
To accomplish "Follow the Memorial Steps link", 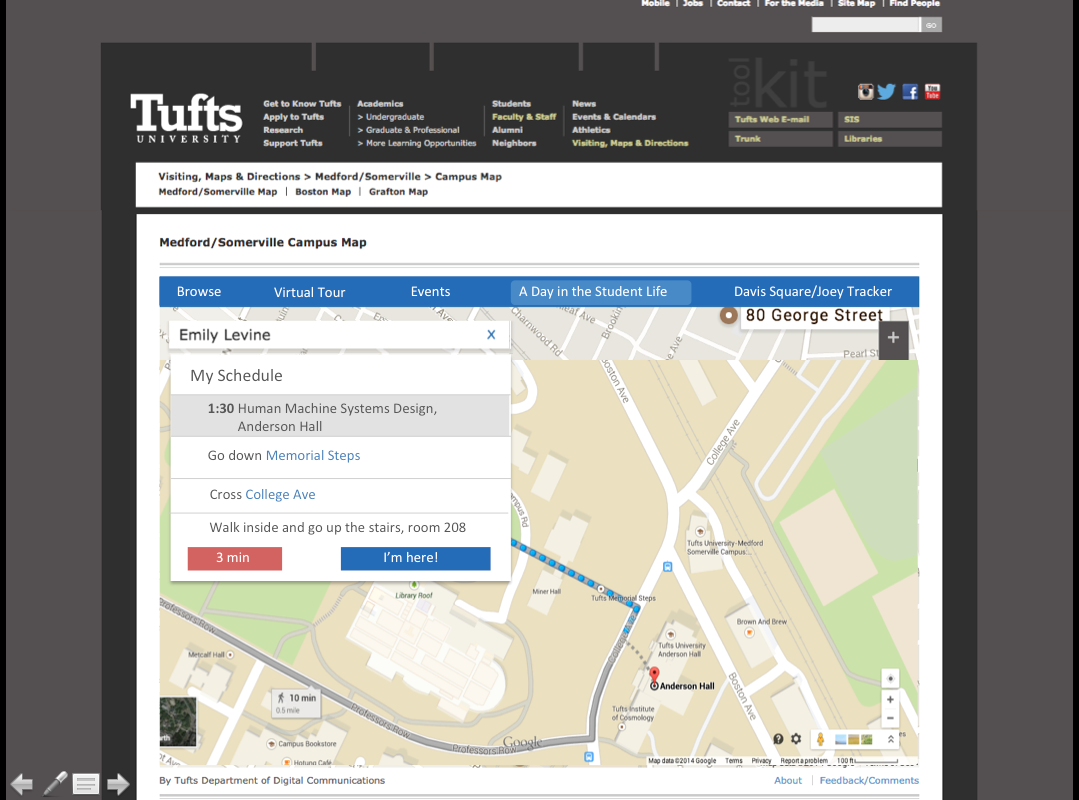I will pyautogui.click(x=313, y=455).
